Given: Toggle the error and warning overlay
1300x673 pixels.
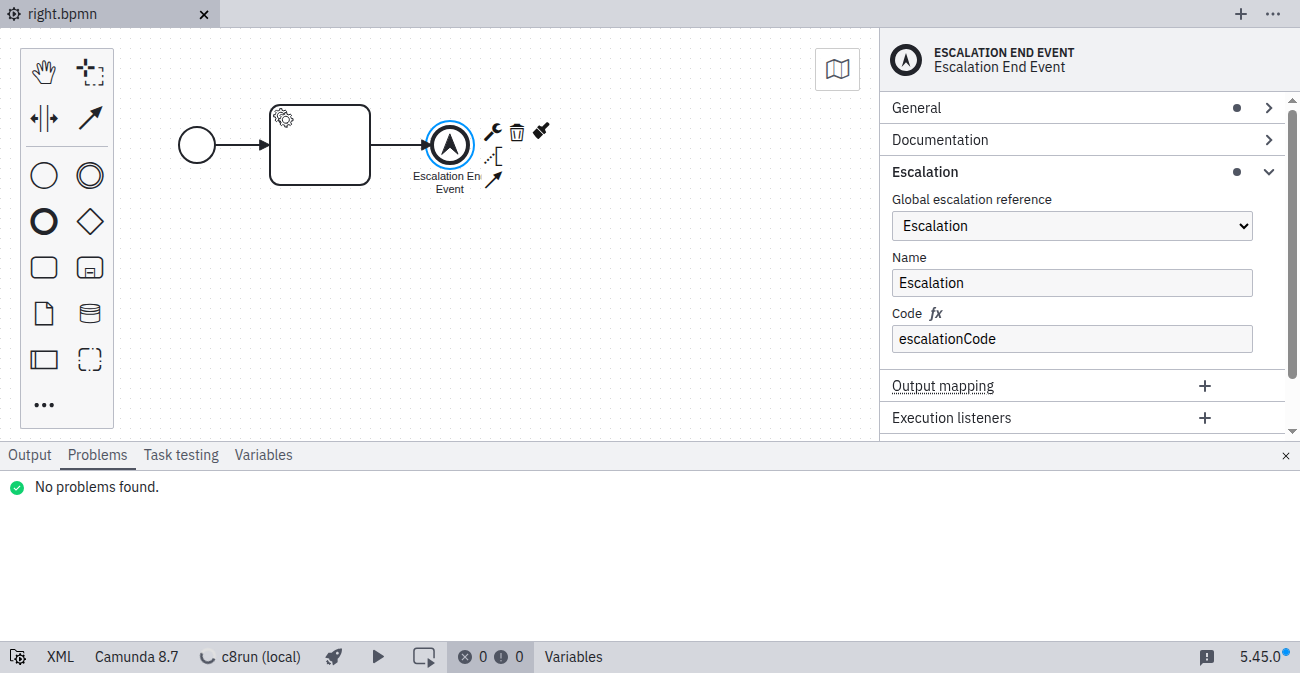Looking at the screenshot, I should coord(489,657).
